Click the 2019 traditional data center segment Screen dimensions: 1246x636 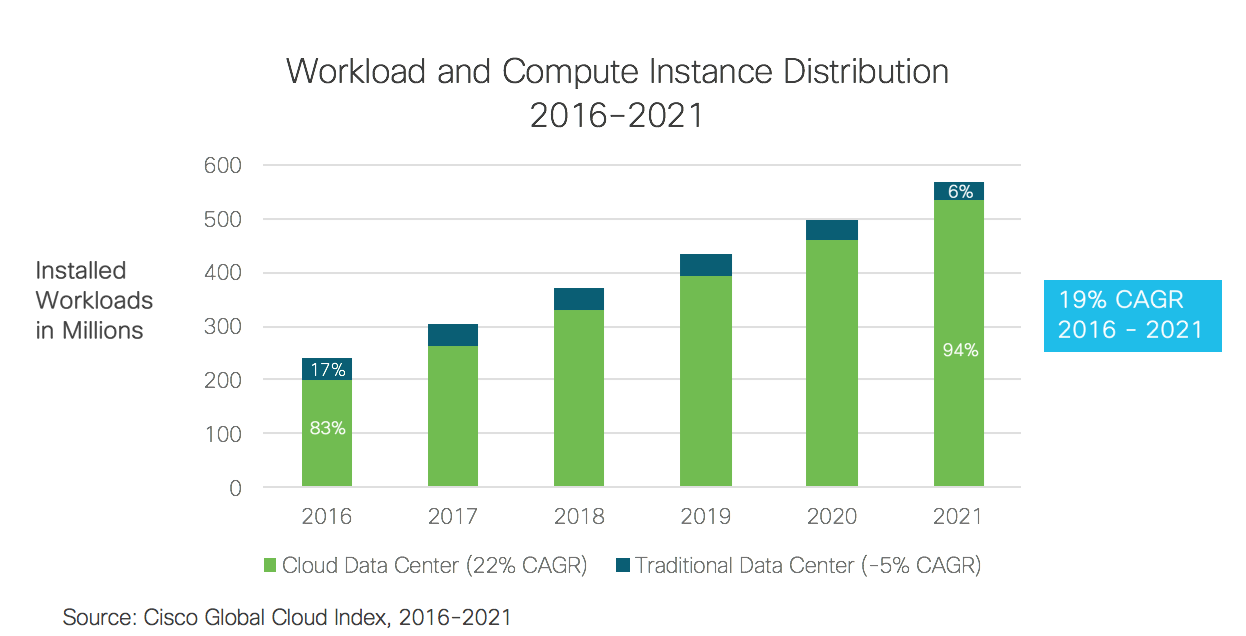[706, 265]
